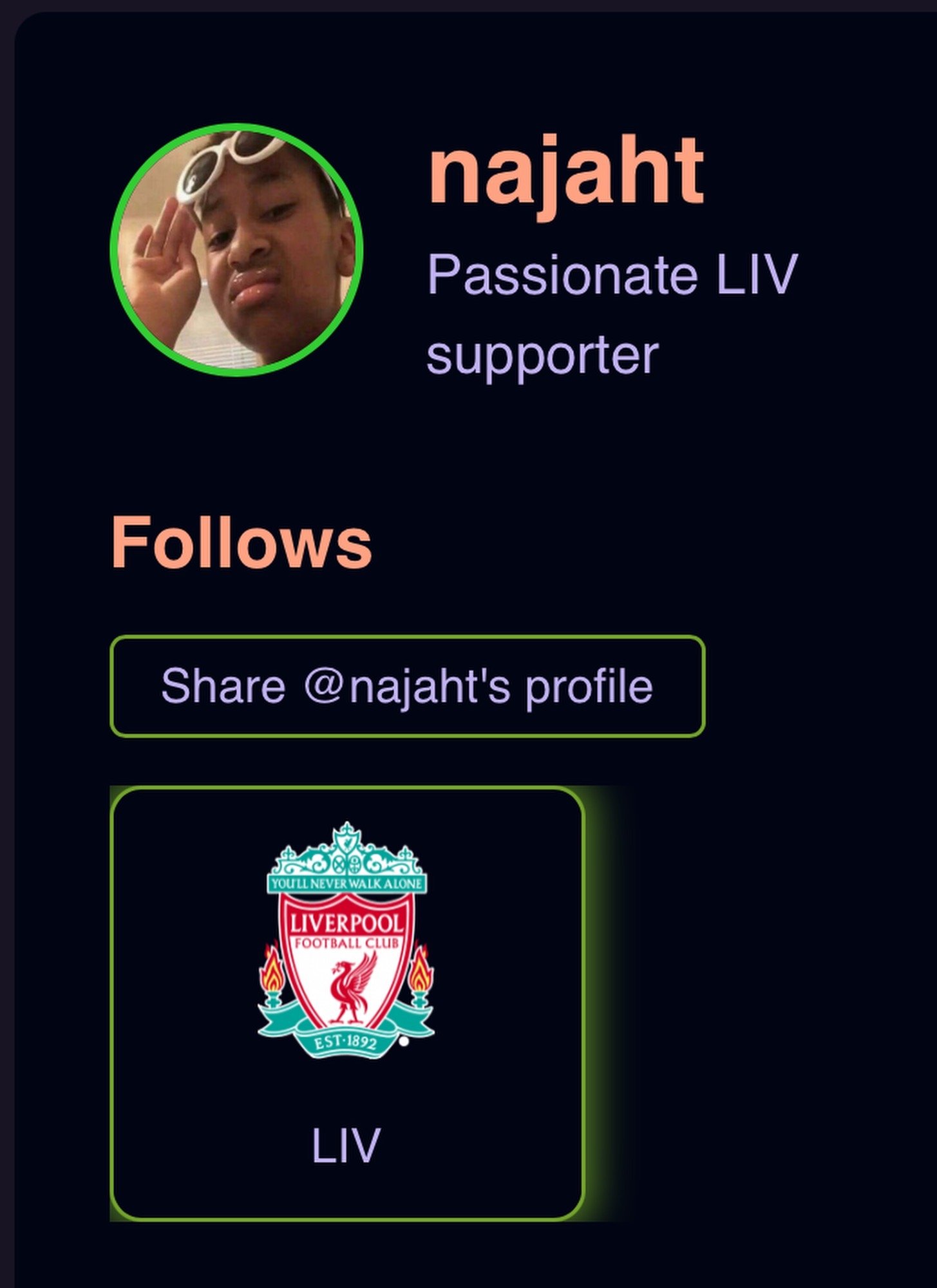The image size is (937, 1288).
Task: Click the small white dot beside crest
Action: [403, 1041]
